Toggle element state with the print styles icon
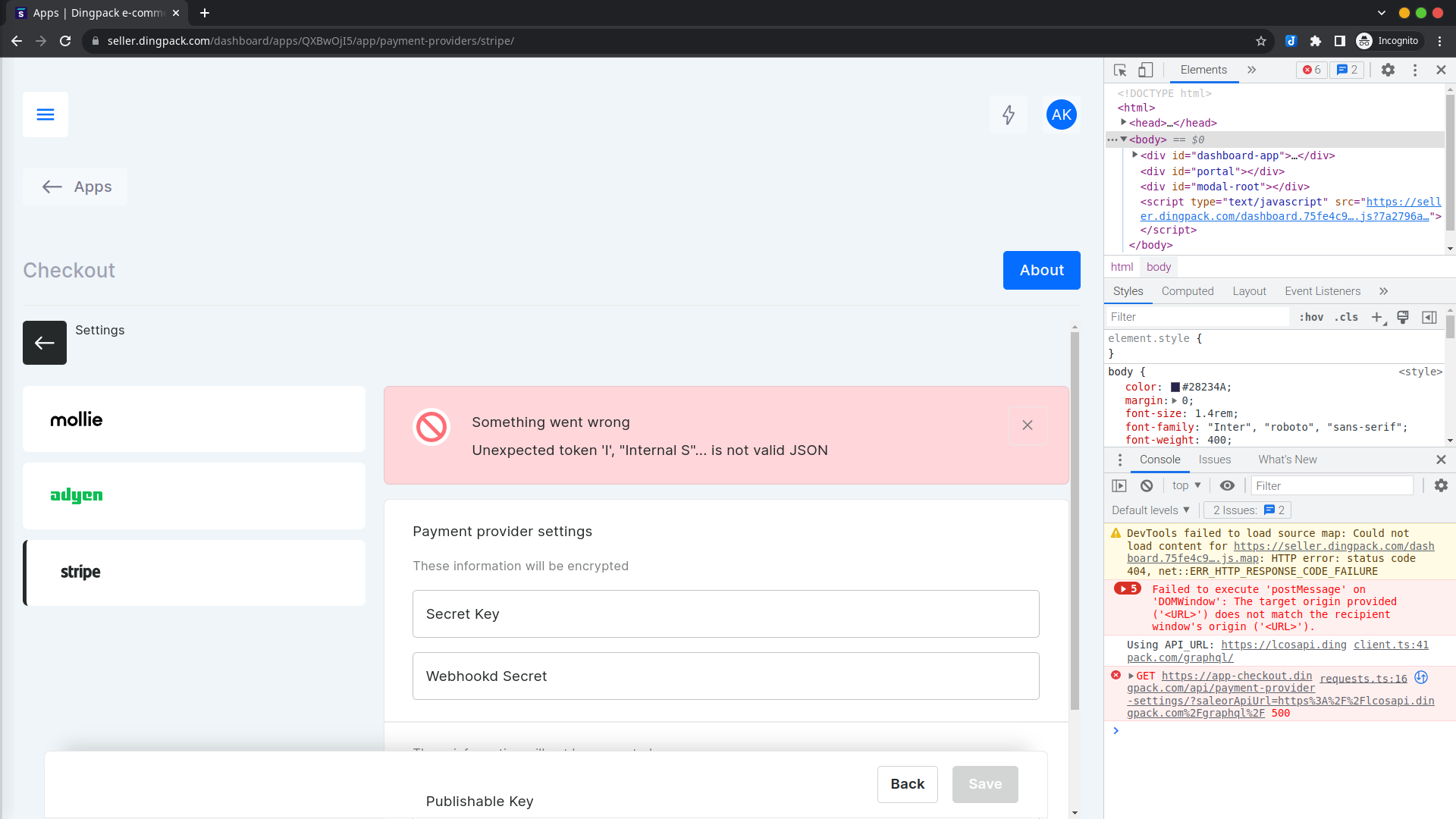Viewport: 1456px width, 819px height. pos(1403,317)
